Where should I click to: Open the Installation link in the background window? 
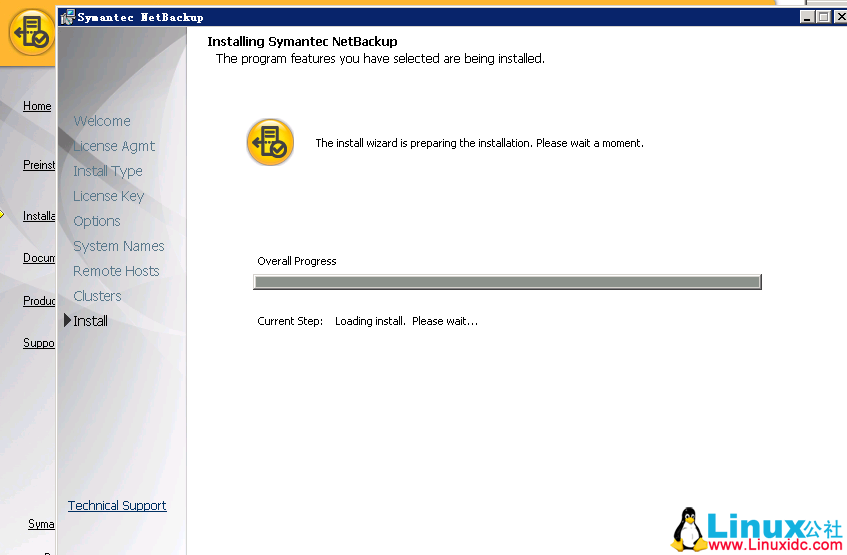39,216
